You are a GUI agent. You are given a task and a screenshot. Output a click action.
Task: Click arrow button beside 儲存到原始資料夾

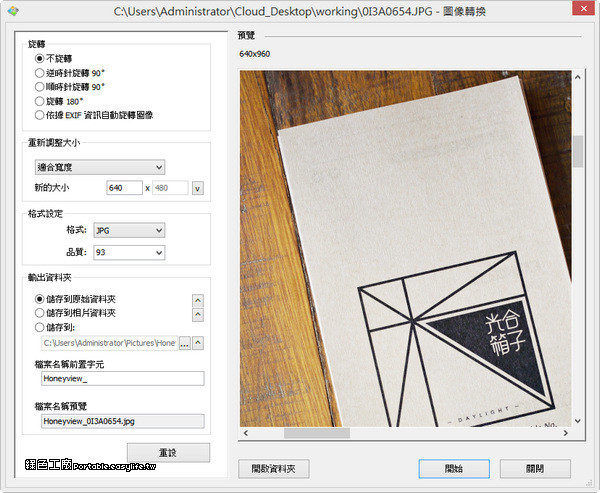coord(198,300)
